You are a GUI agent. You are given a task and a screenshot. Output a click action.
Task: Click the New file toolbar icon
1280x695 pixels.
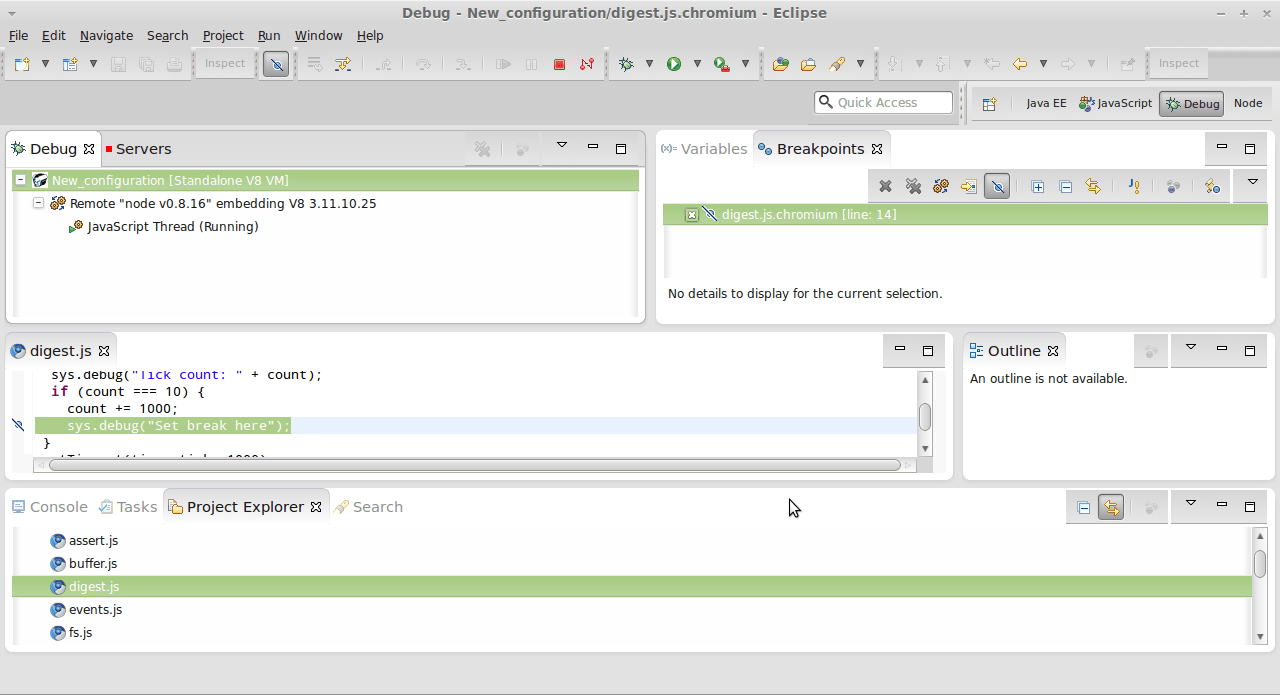(22, 64)
